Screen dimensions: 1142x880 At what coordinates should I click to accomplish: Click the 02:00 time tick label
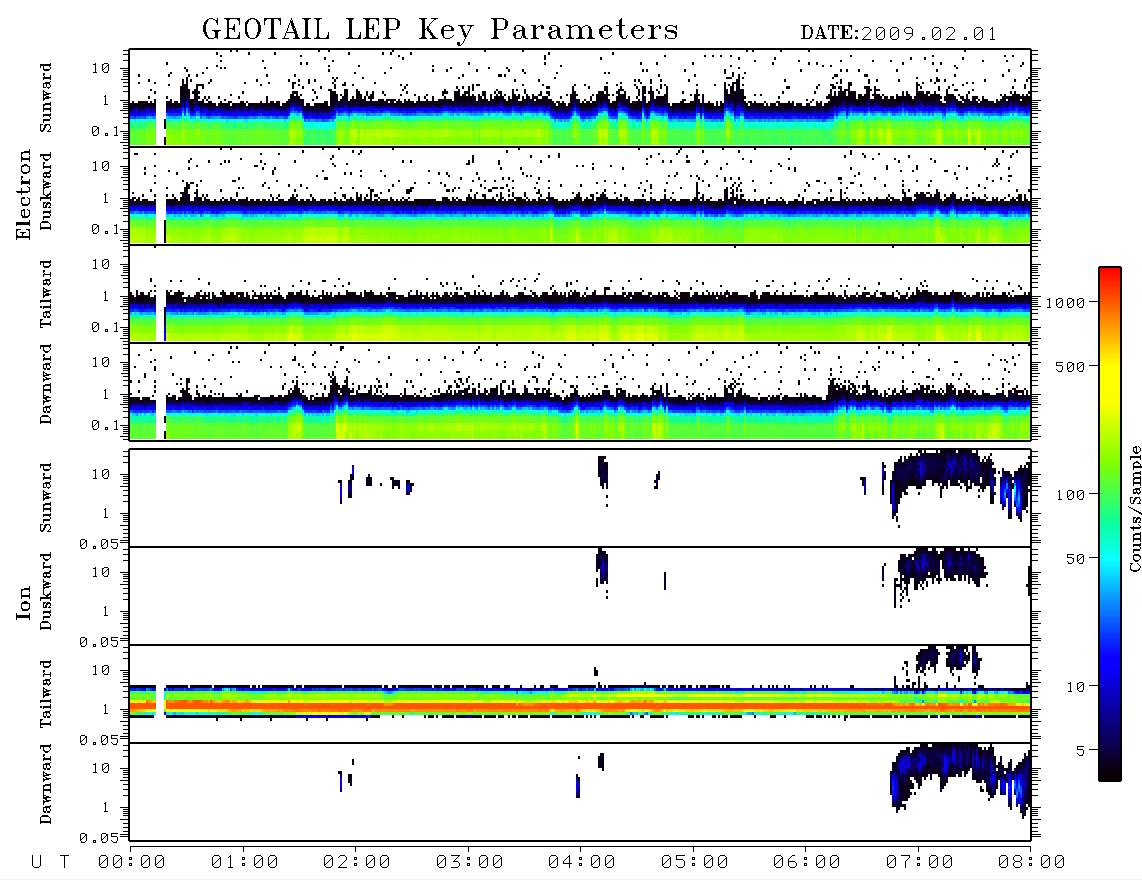pyautogui.click(x=357, y=863)
